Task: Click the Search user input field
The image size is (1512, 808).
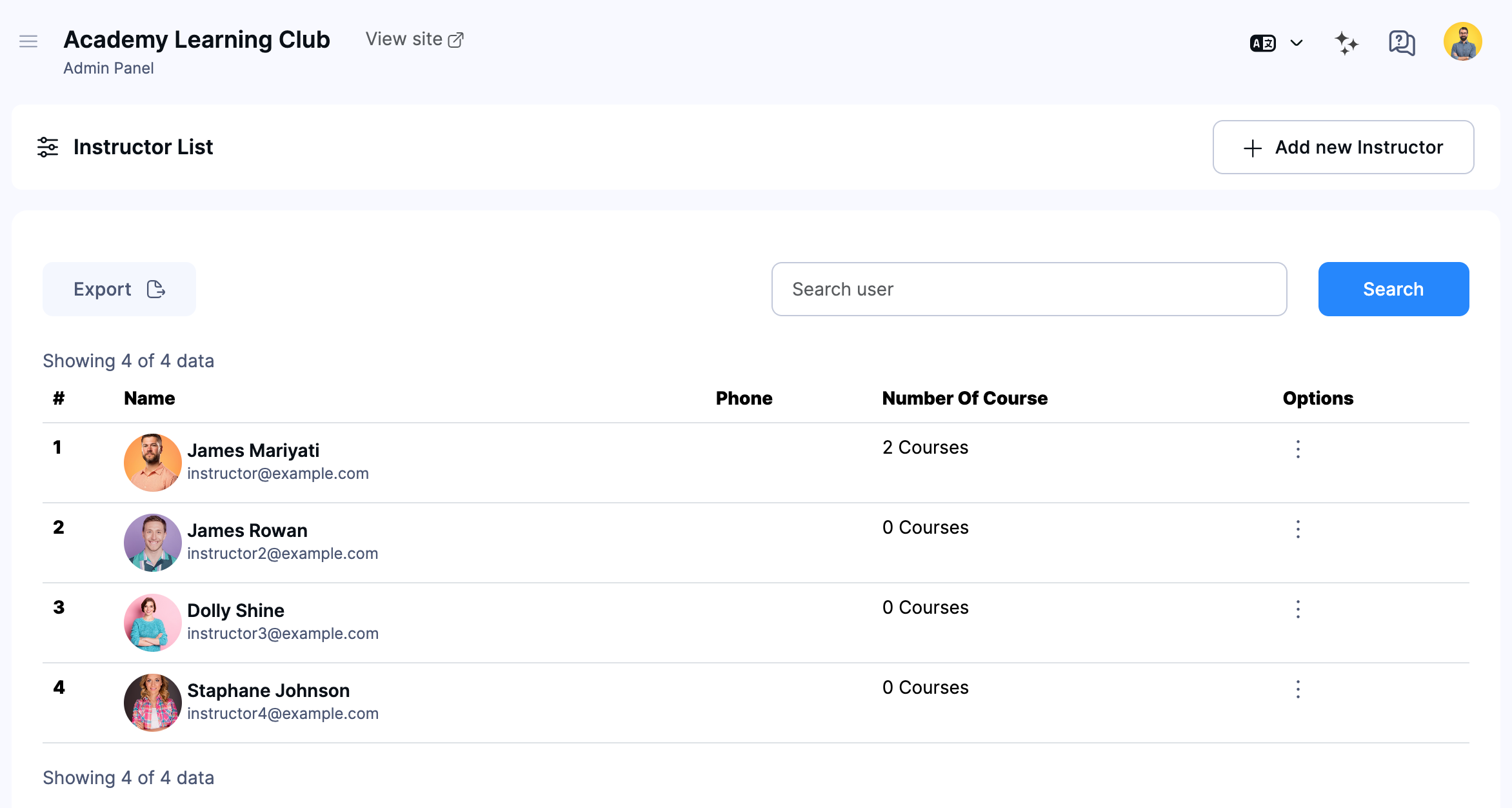Action: tap(1029, 289)
